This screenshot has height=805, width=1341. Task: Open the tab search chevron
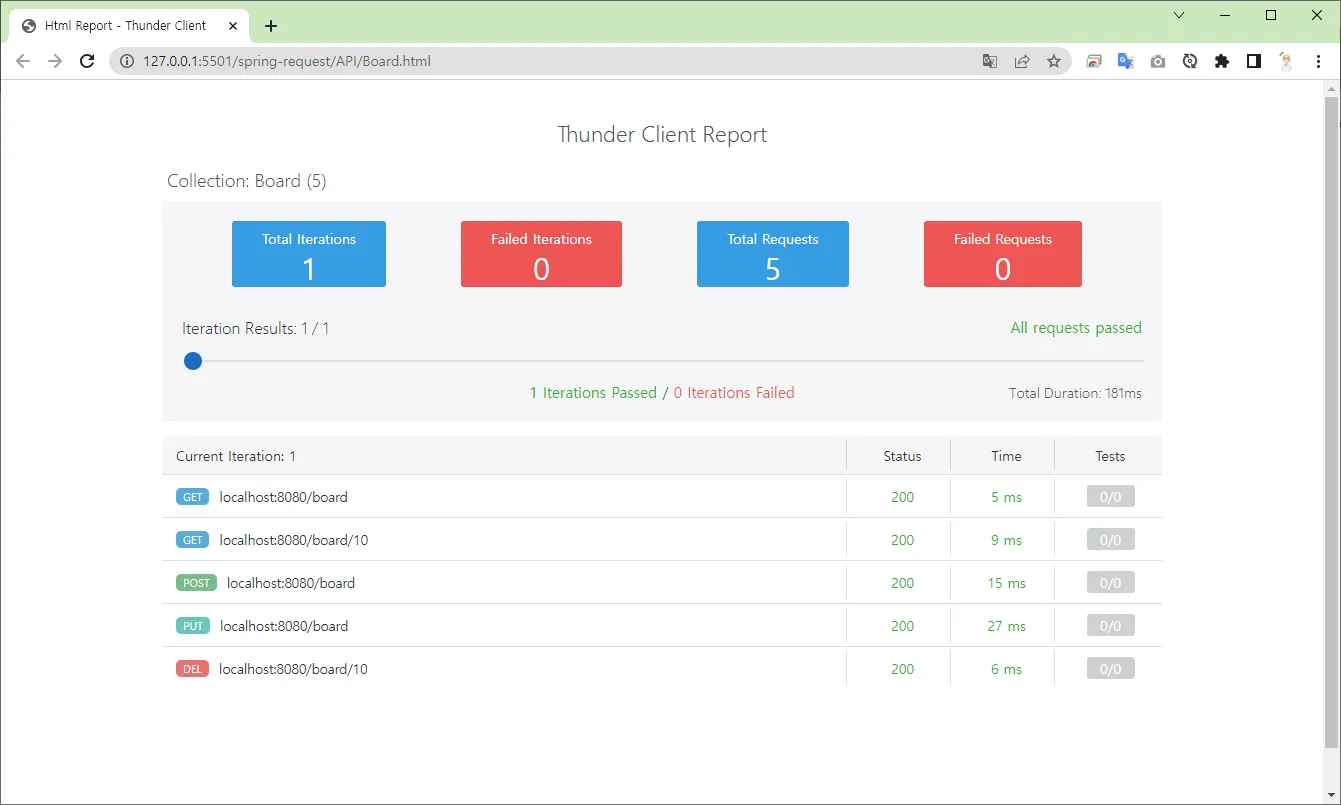pyautogui.click(x=1179, y=15)
